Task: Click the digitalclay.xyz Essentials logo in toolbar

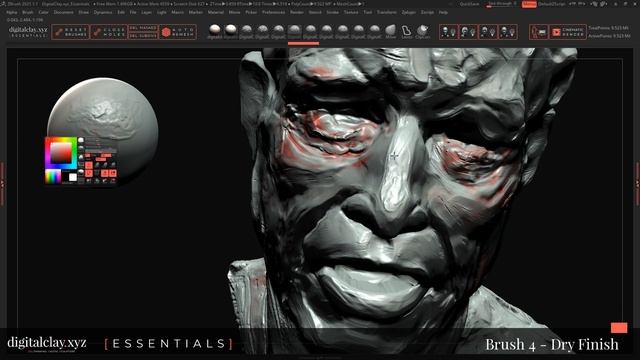Action: [x=28, y=32]
